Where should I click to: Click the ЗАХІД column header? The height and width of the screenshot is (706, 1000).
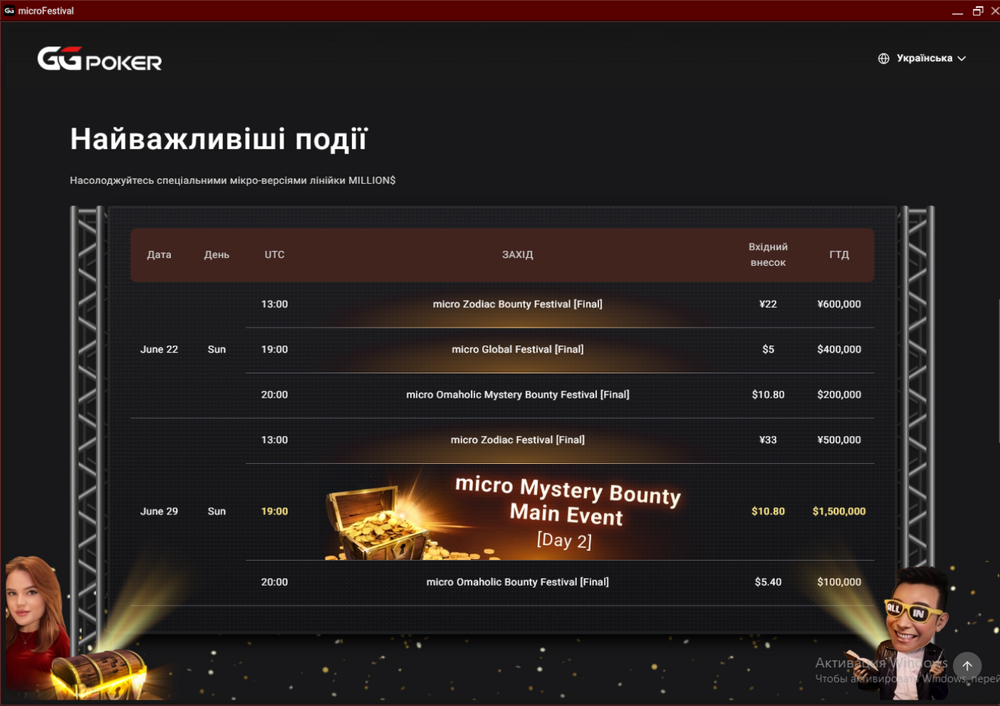pos(517,254)
